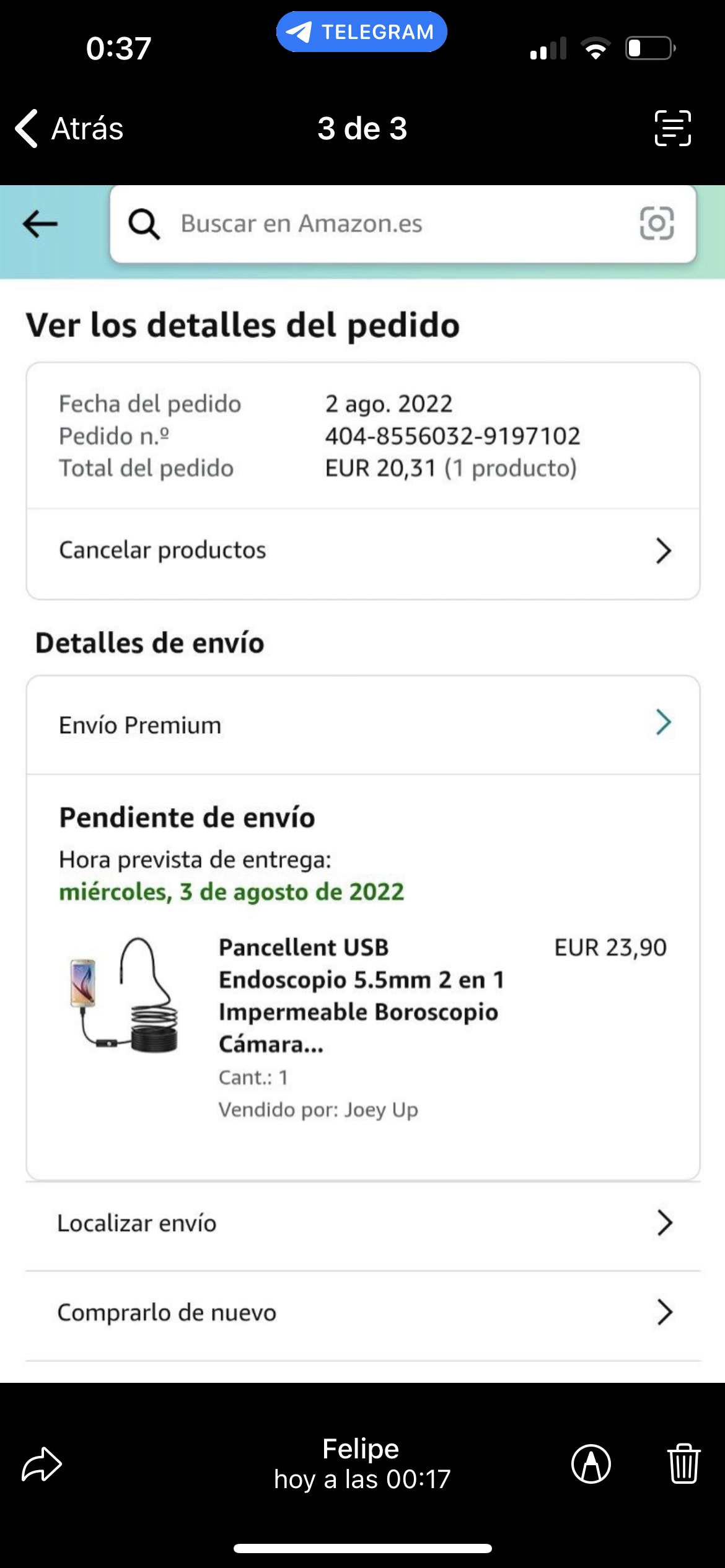Open the camera lens search icon
The height and width of the screenshot is (1568, 725).
(x=657, y=223)
